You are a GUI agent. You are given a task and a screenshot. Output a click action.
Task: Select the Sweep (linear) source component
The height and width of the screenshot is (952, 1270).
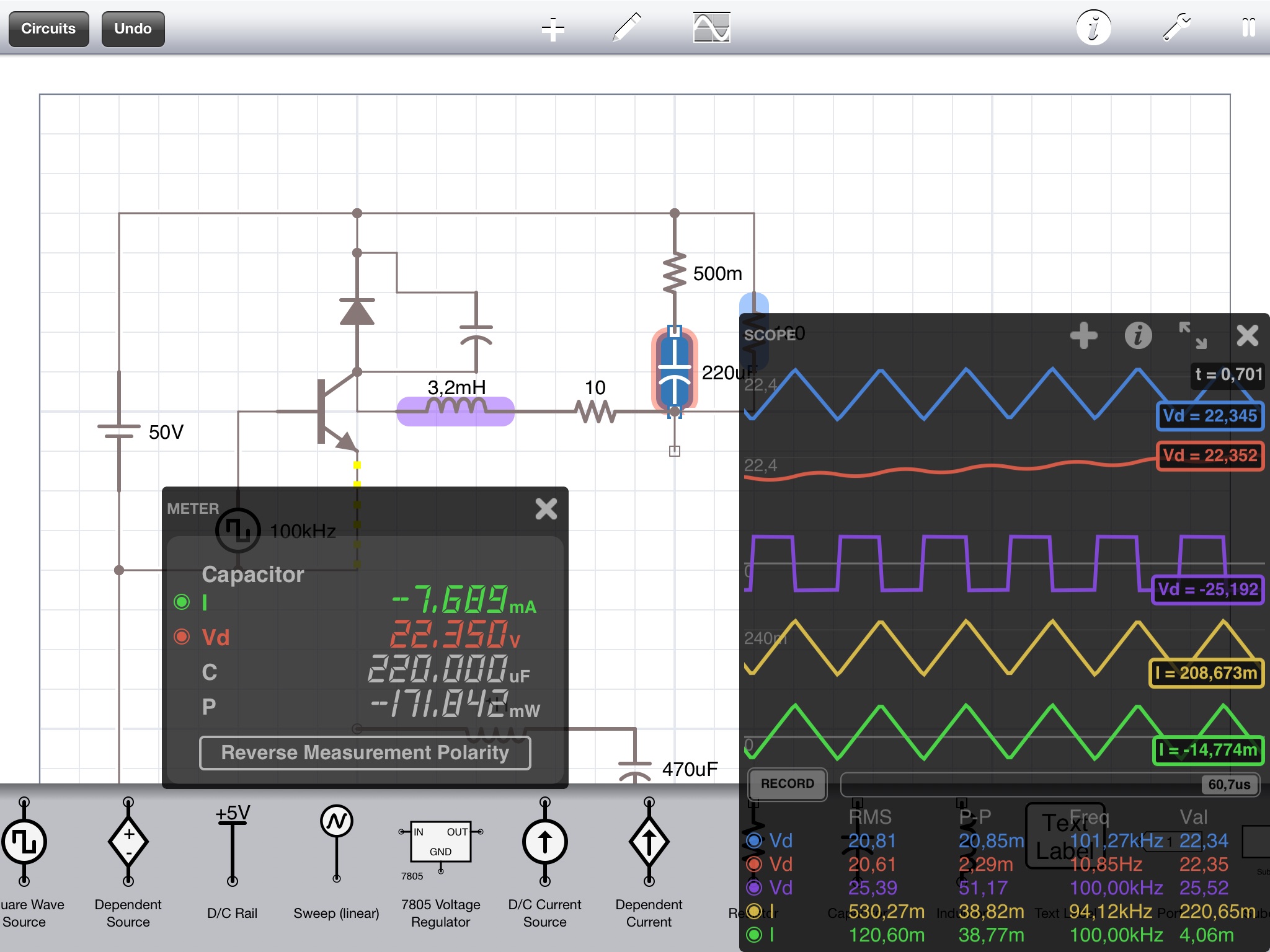pos(336,863)
